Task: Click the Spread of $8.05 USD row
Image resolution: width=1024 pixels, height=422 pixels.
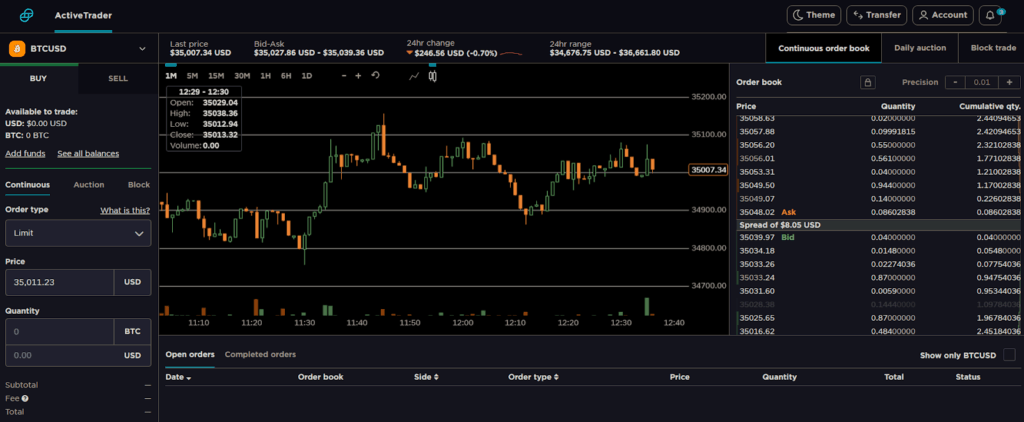Action: click(878, 225)
